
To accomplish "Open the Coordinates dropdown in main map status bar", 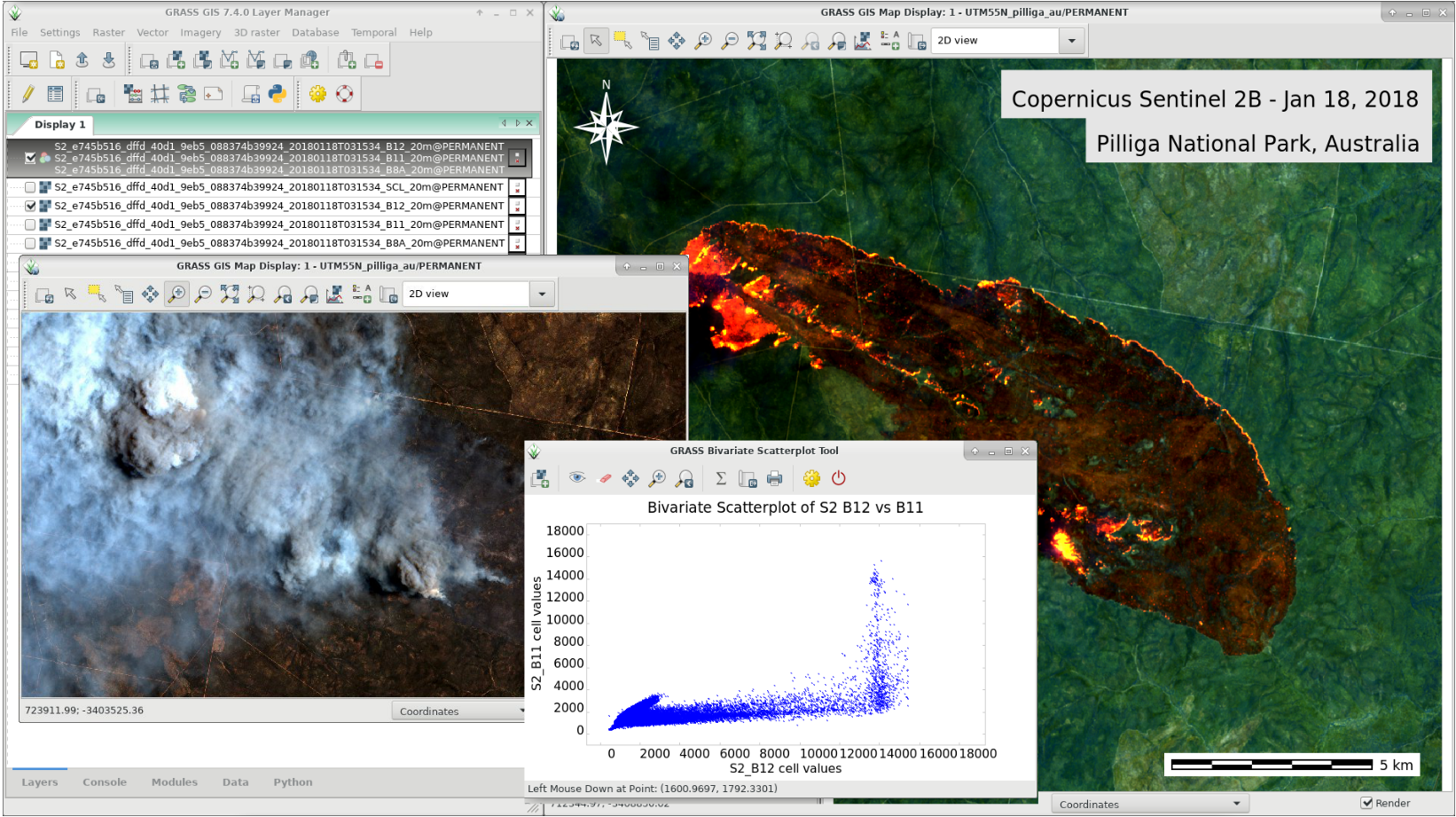I will (x=1236, y=804).
